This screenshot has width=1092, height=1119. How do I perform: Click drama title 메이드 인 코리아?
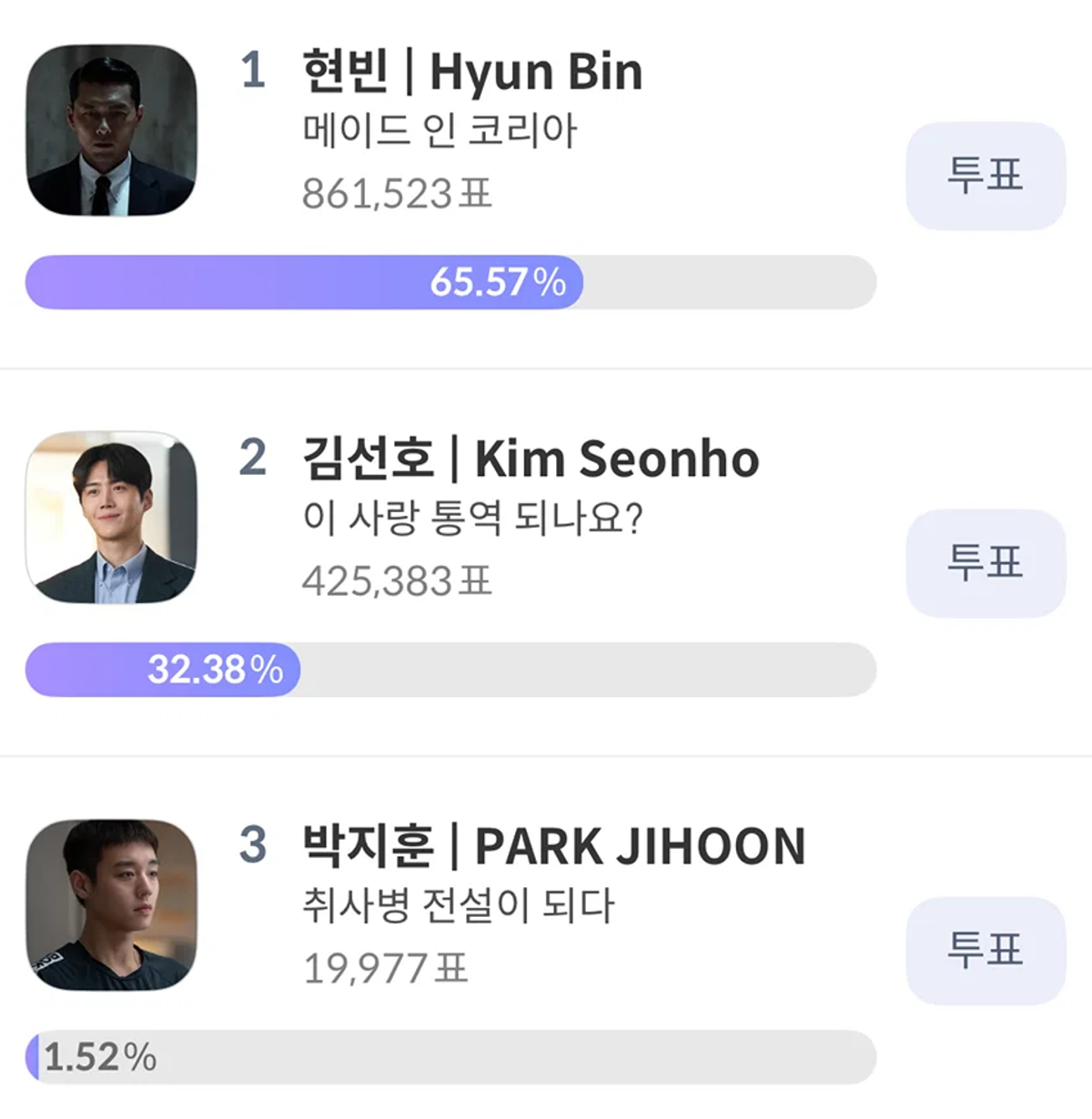(440, 131)
